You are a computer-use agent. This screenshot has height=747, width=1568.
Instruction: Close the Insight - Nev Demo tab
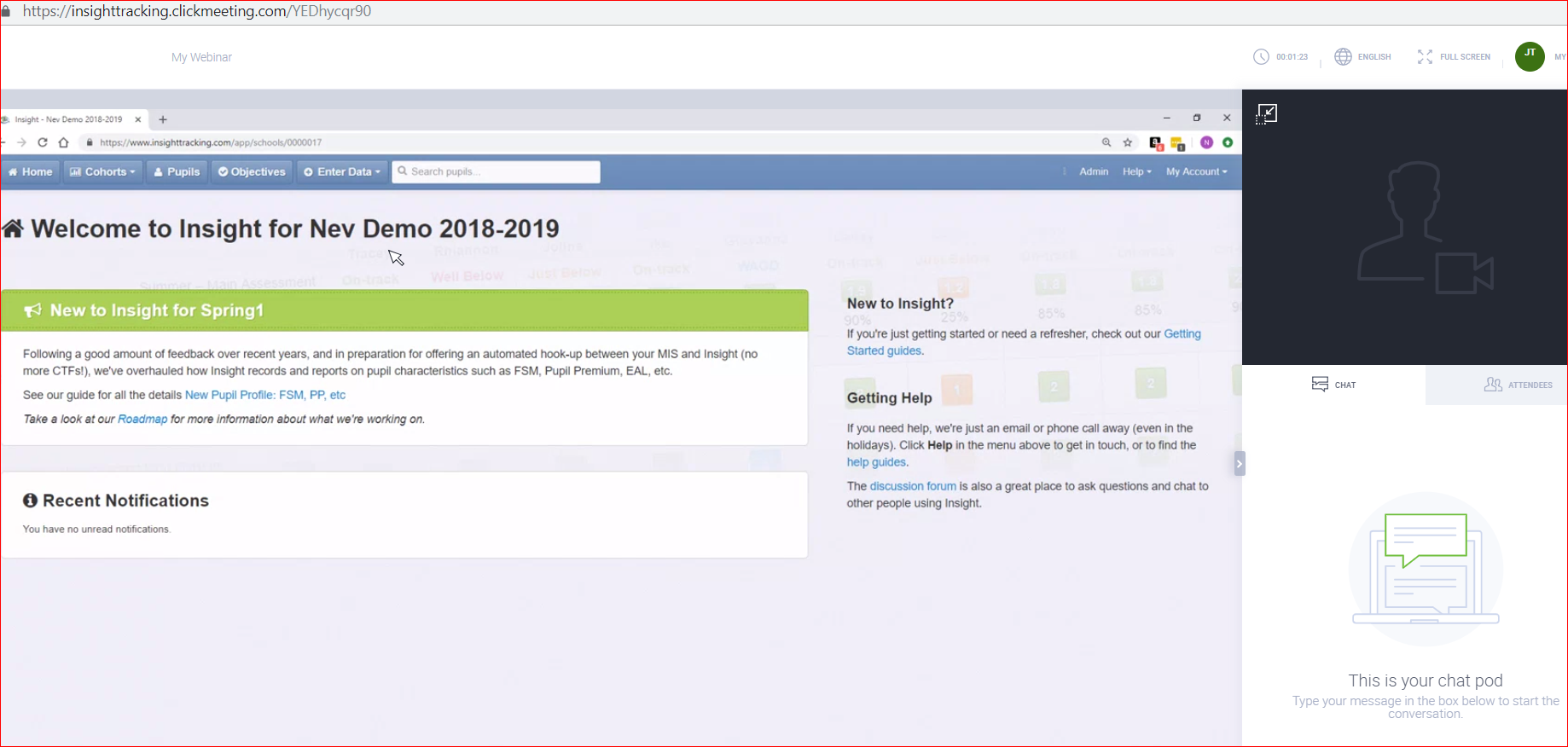point(138,119)
